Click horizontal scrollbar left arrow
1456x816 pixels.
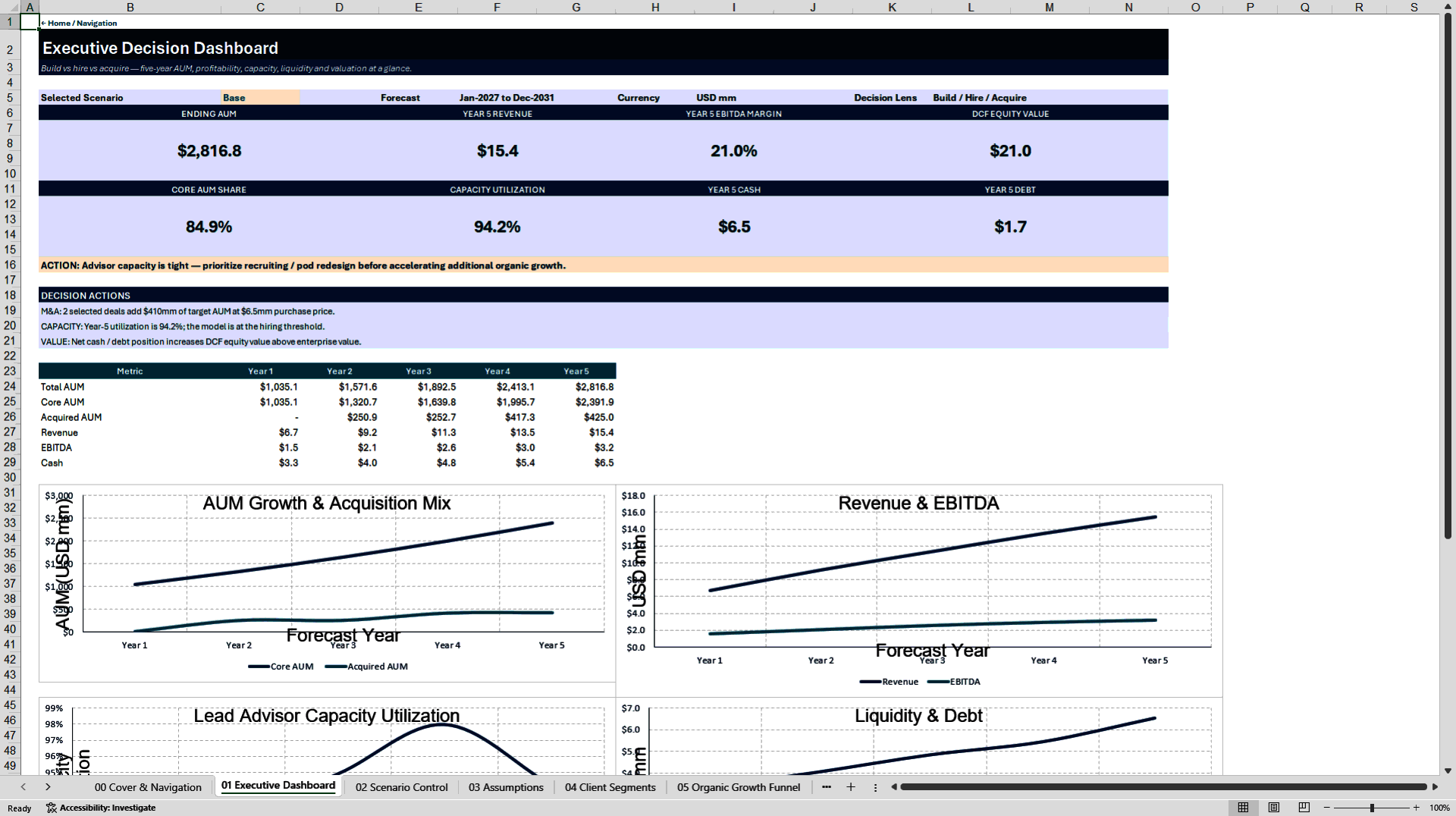click(x=894, y=787)
